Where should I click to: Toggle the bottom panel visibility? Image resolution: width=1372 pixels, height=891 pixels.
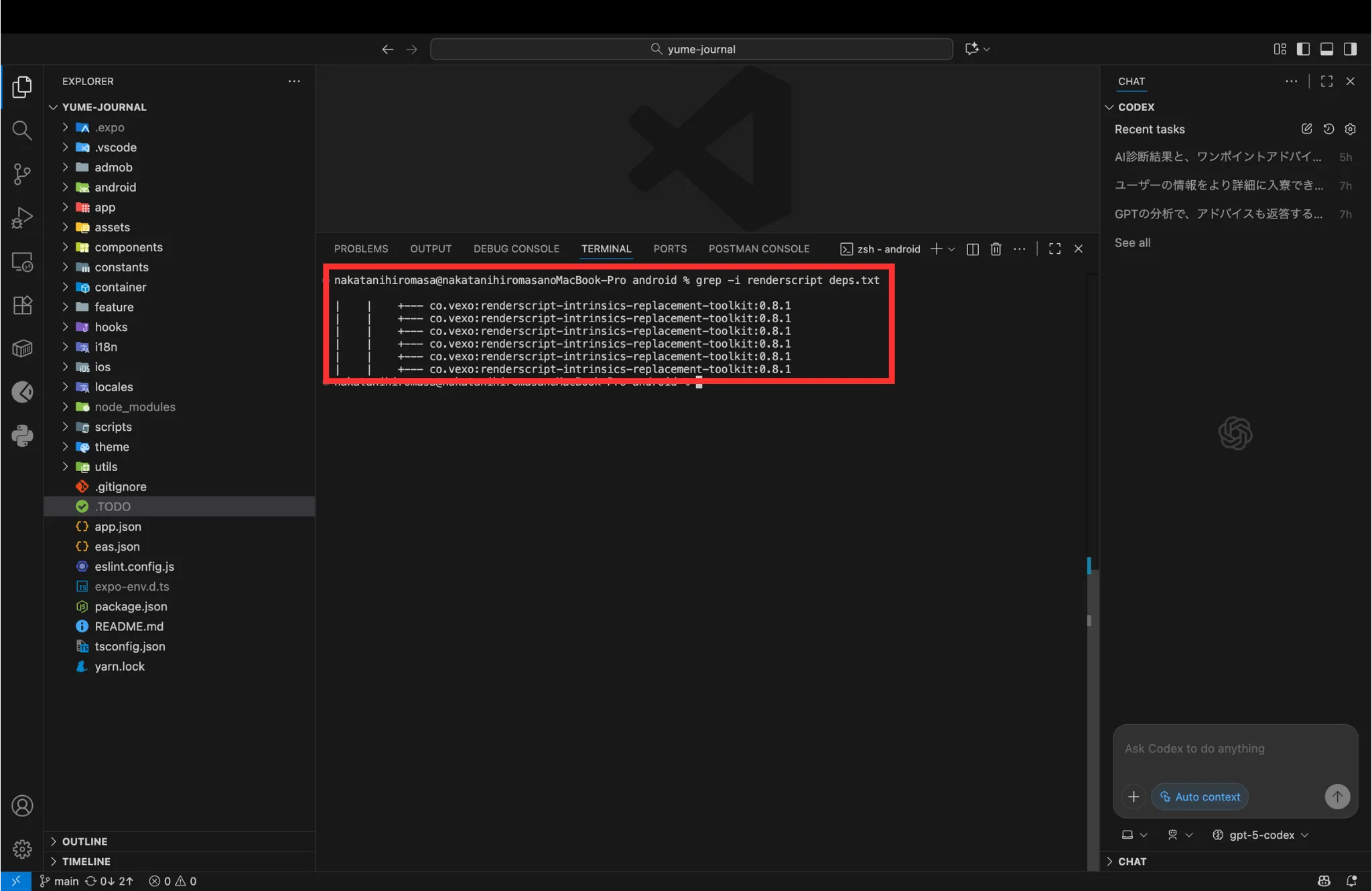pyautogui.click(x=1326, y=48)
